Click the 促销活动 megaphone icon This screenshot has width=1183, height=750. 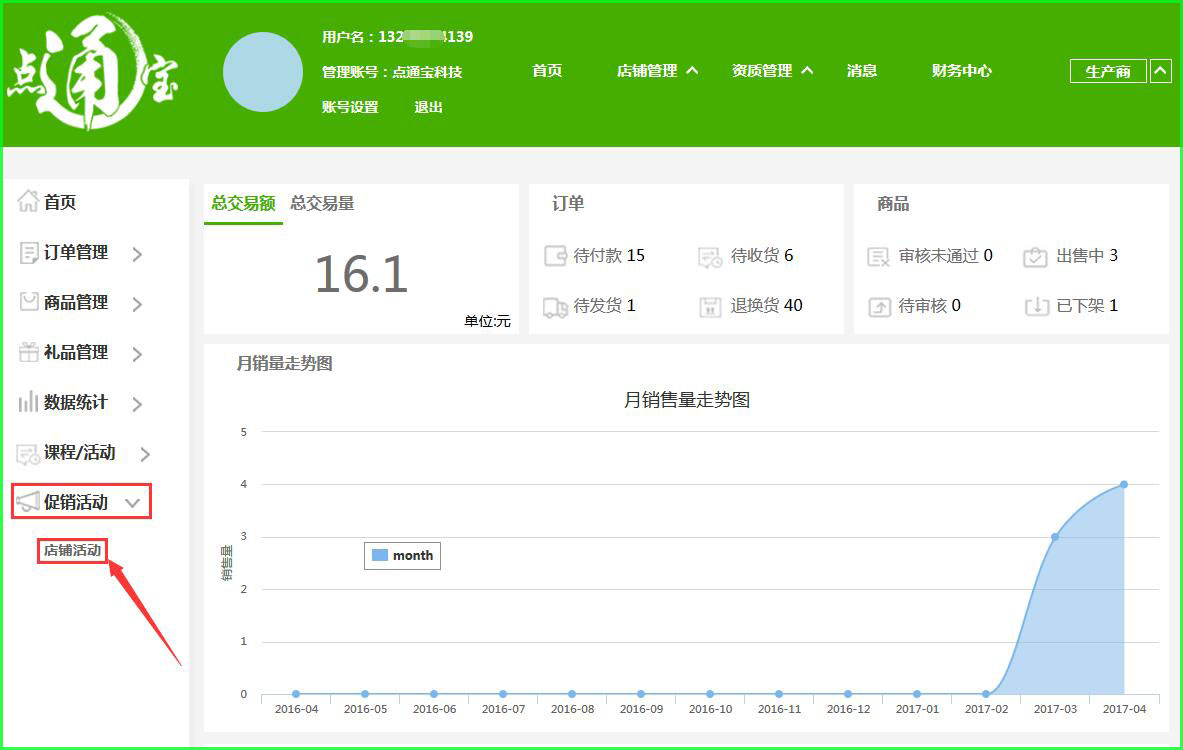point(28,502)
